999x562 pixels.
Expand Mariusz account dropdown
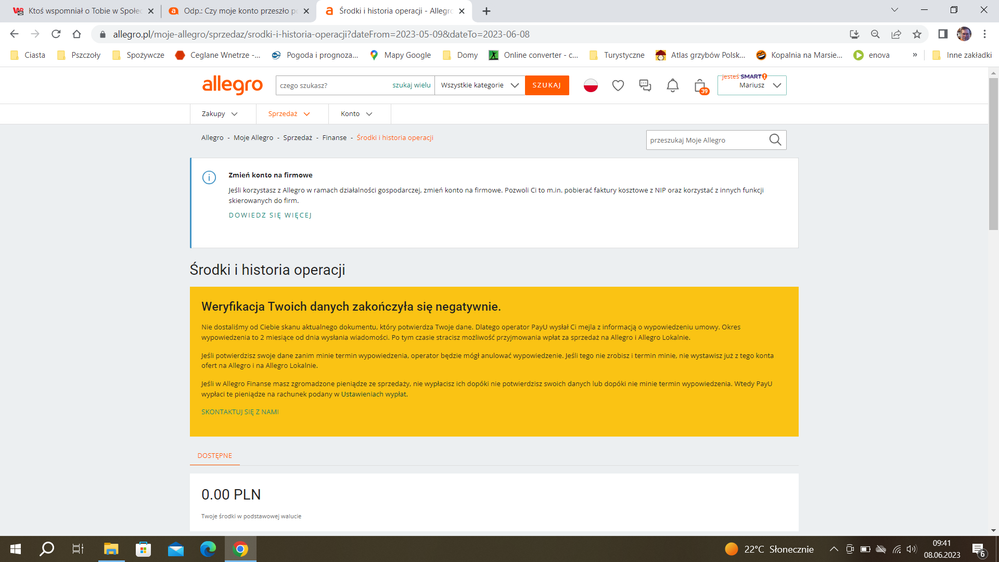click(752, 85)
